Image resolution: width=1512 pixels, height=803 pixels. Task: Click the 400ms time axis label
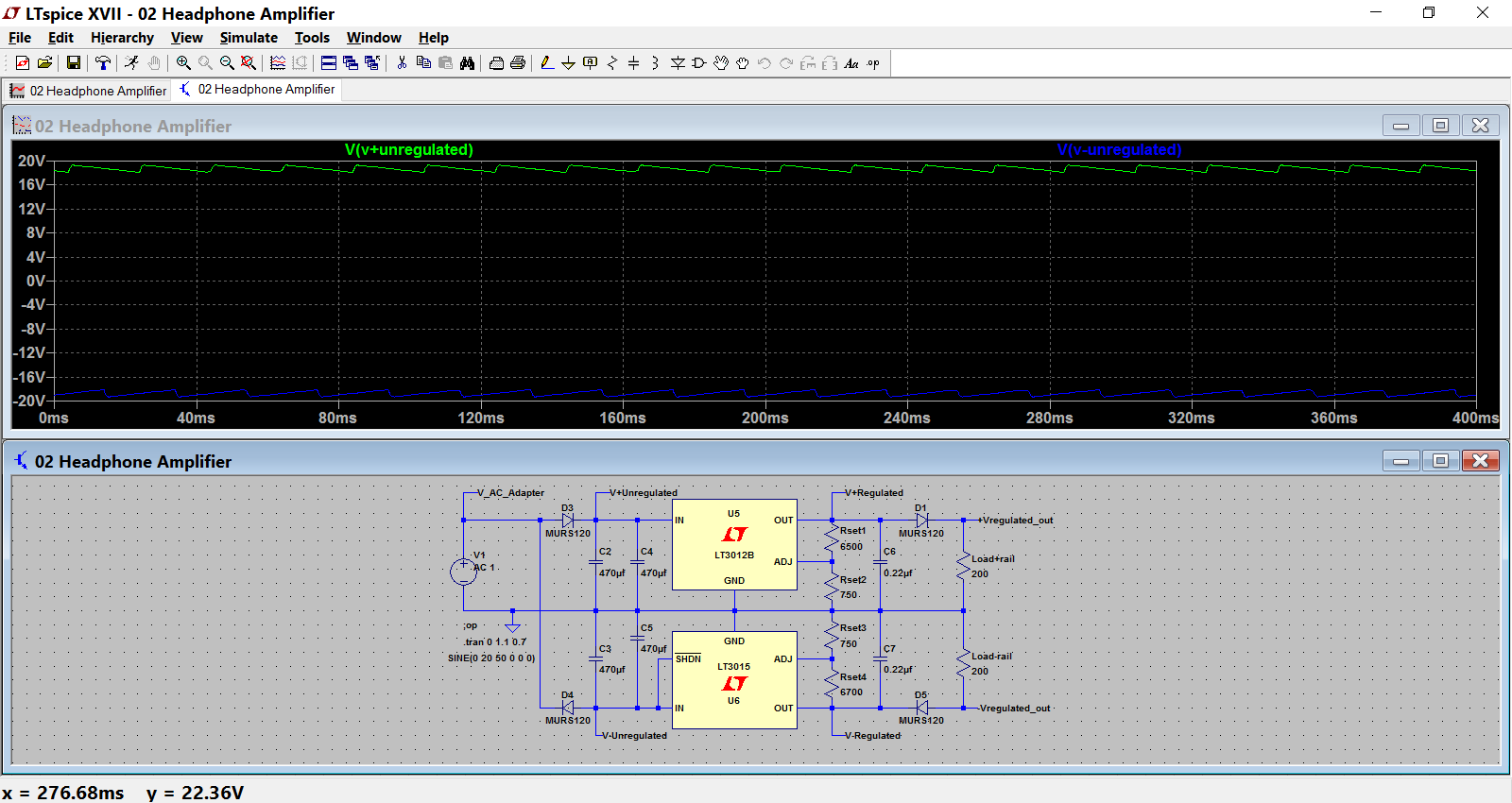pyautogui.click(x=1475, y=418)
